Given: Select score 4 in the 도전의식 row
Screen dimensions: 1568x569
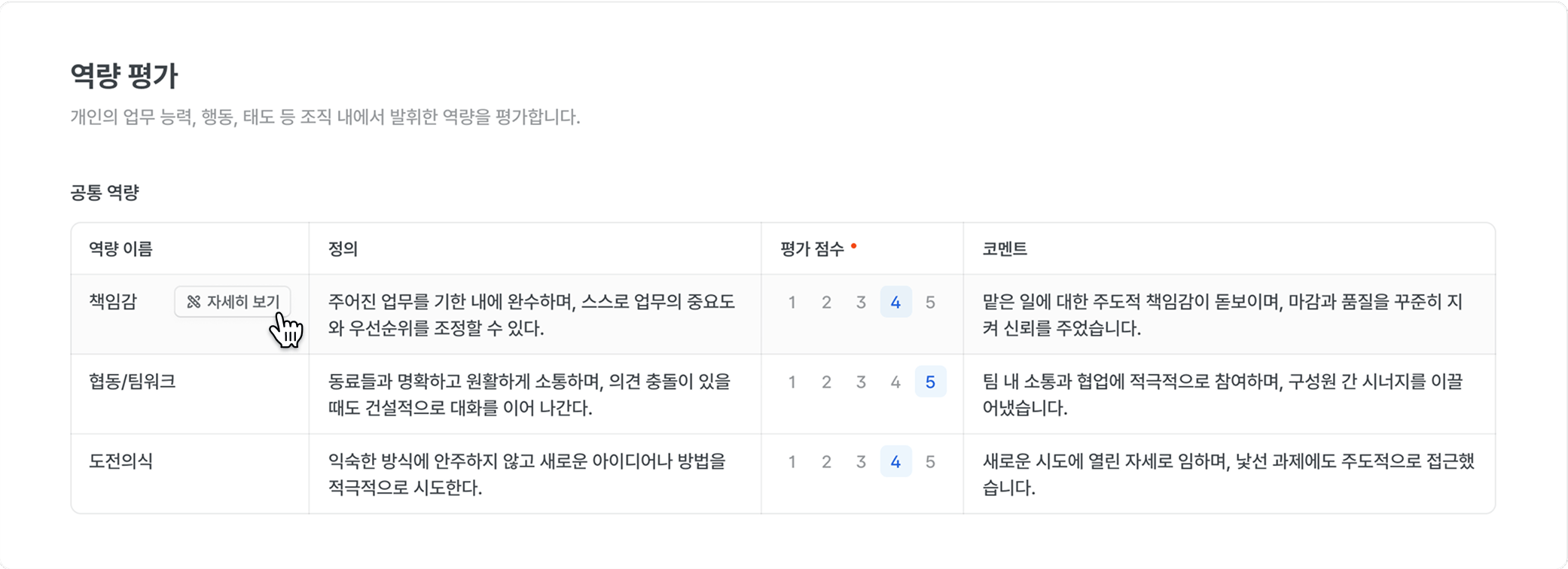Looking at the screenshot, I should pos(895,462).
